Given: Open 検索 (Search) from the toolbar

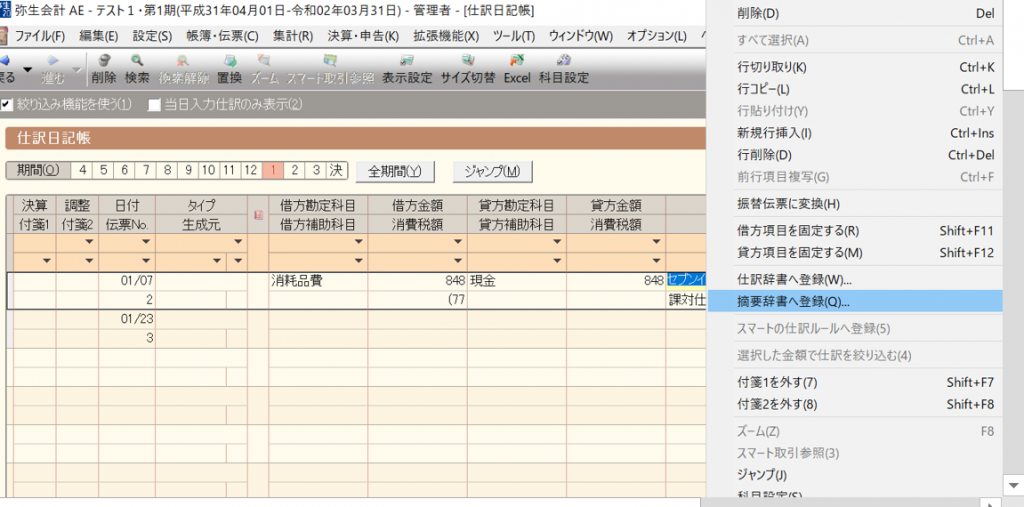Looking at the screenshot, I should click(x=137, y=69).
